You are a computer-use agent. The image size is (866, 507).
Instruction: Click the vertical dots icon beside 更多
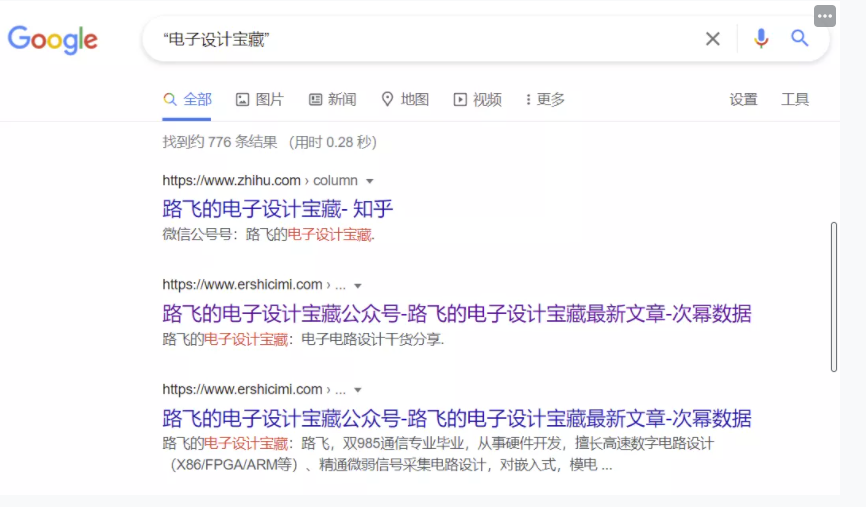click(529, 99)
